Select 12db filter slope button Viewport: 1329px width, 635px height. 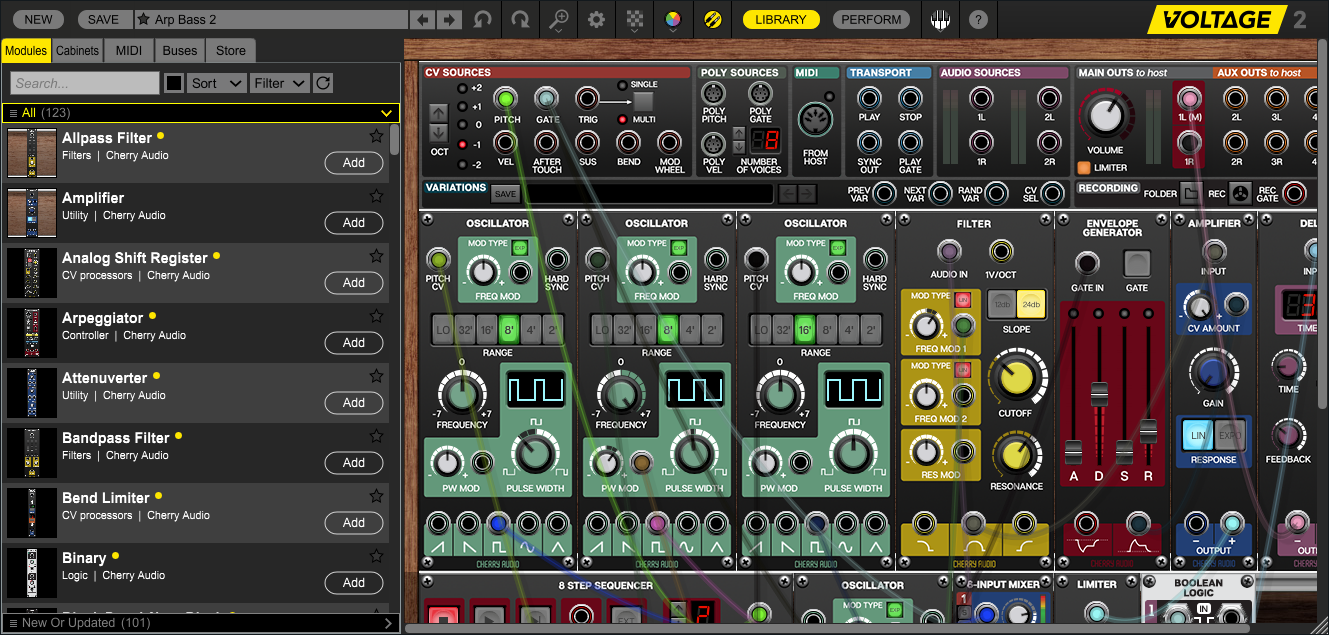tap(1002, 303)
